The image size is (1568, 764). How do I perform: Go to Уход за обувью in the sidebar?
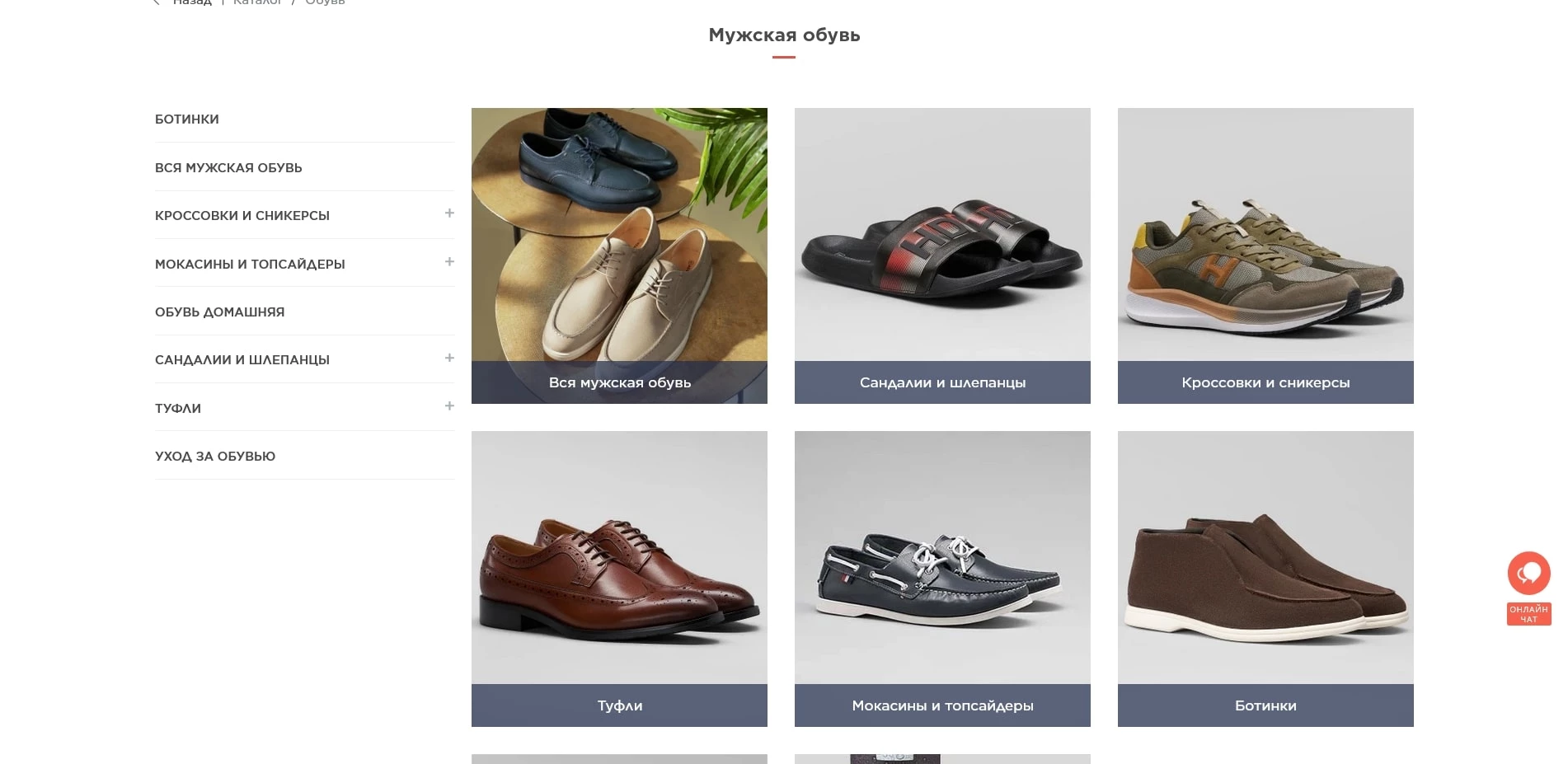[215, 457]
